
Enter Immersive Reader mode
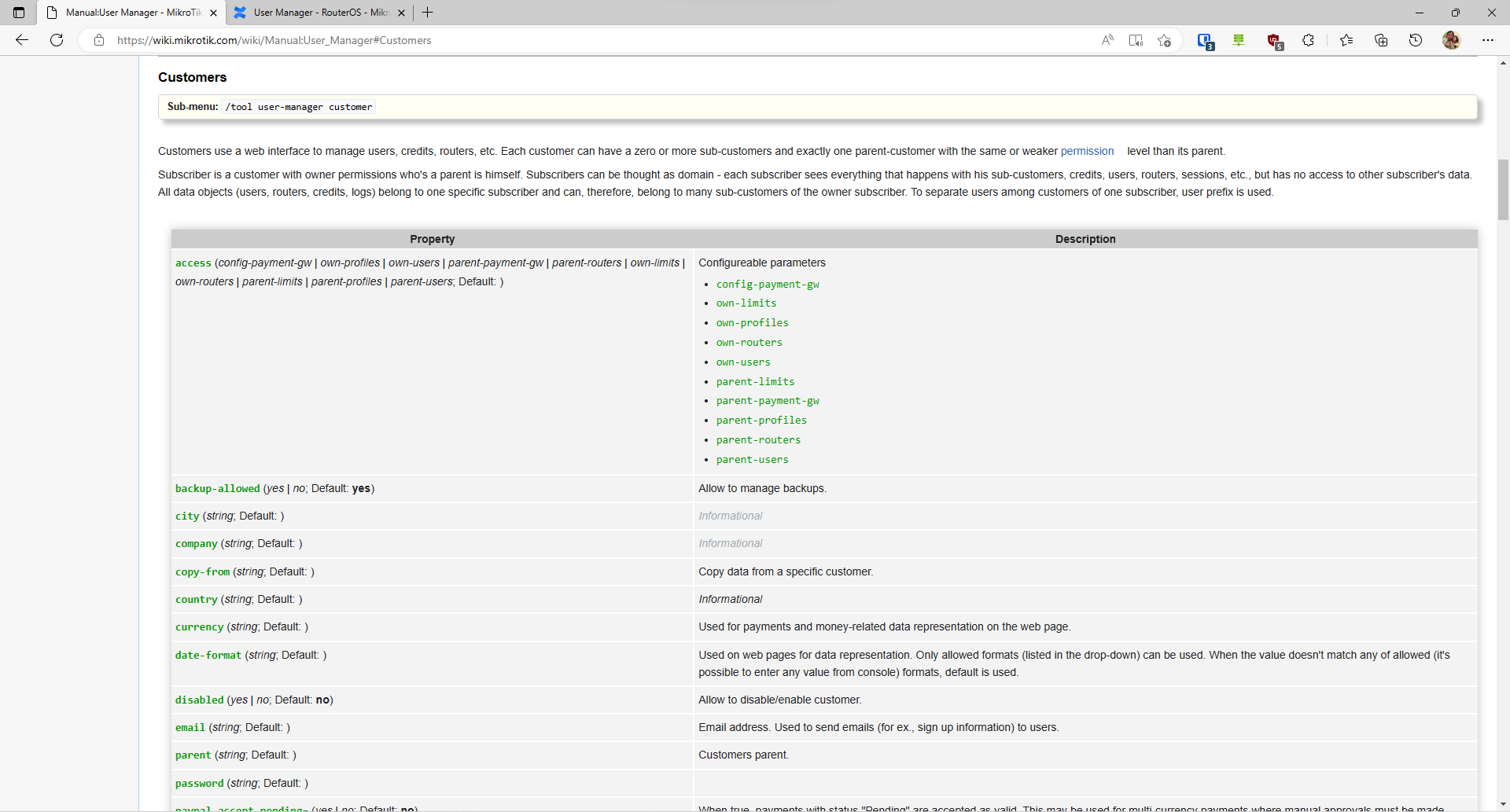[x=1136, y=40]
